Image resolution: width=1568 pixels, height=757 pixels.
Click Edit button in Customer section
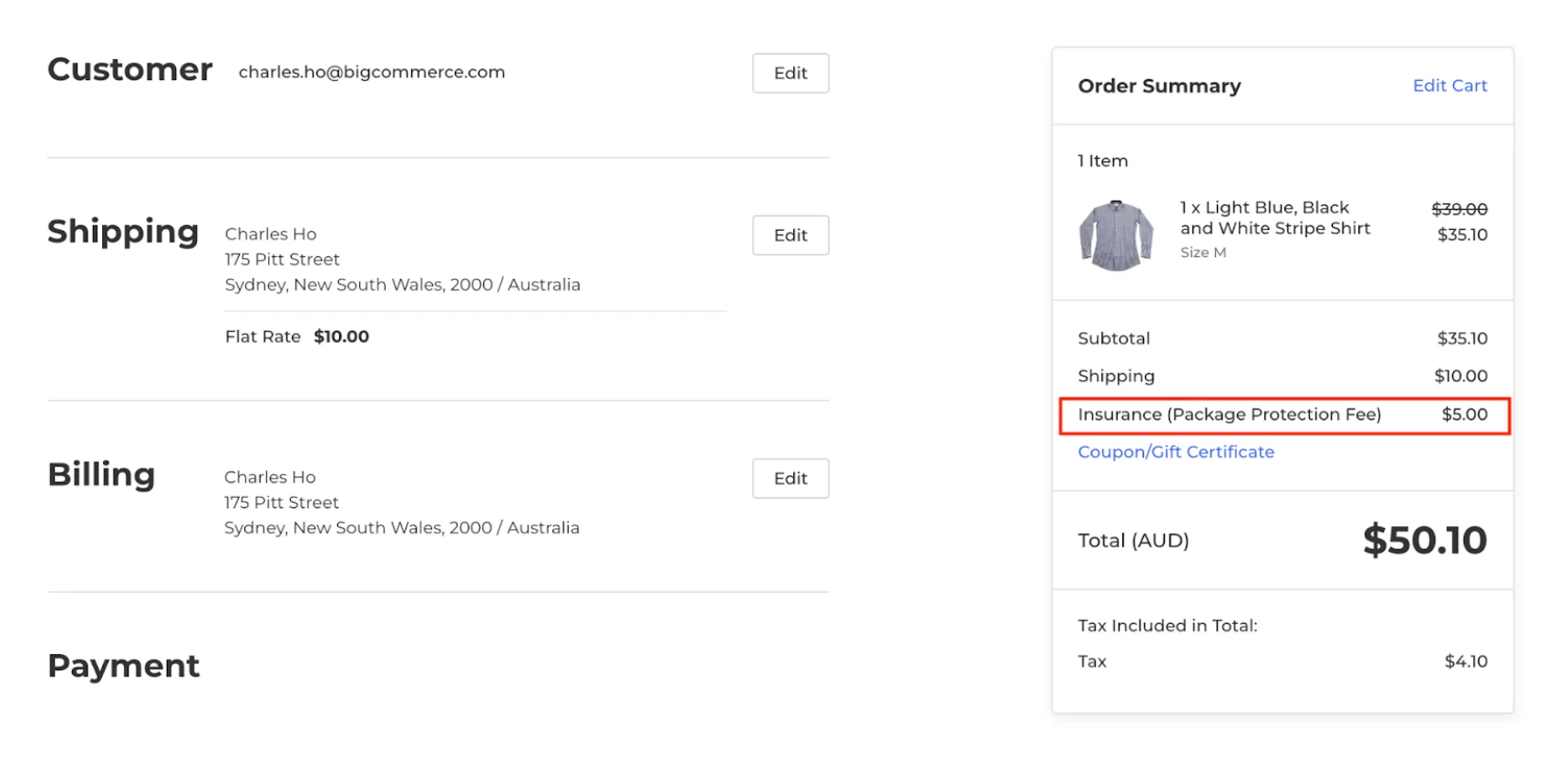(790, 73)
